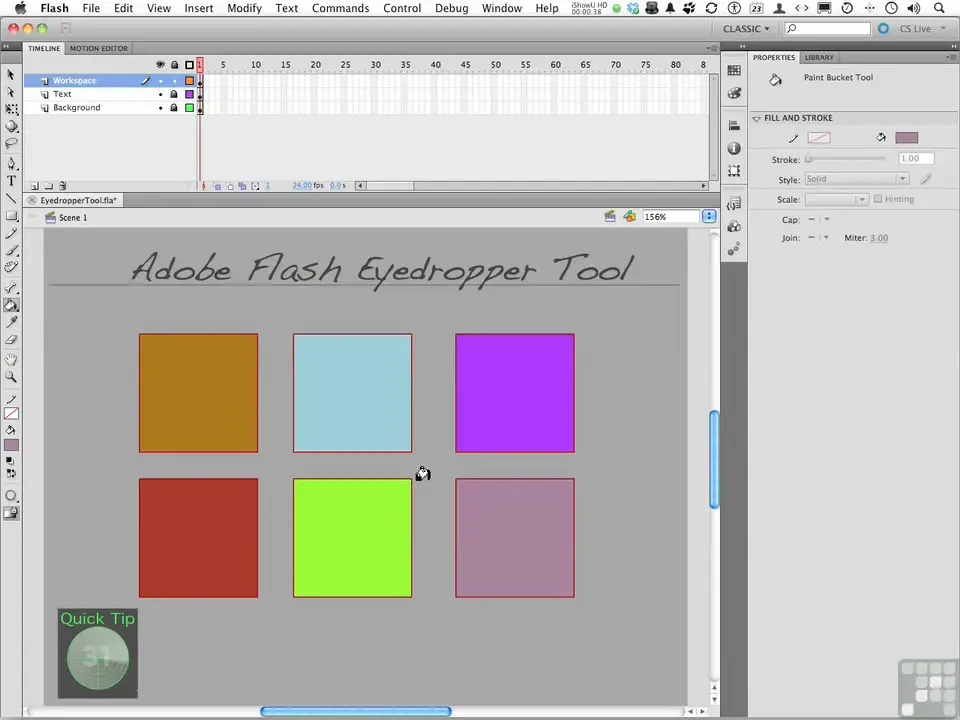The height and width of the screenshot is (720, 960).
Task: Select the Pen tool
Action: click(x=11, y=163)
